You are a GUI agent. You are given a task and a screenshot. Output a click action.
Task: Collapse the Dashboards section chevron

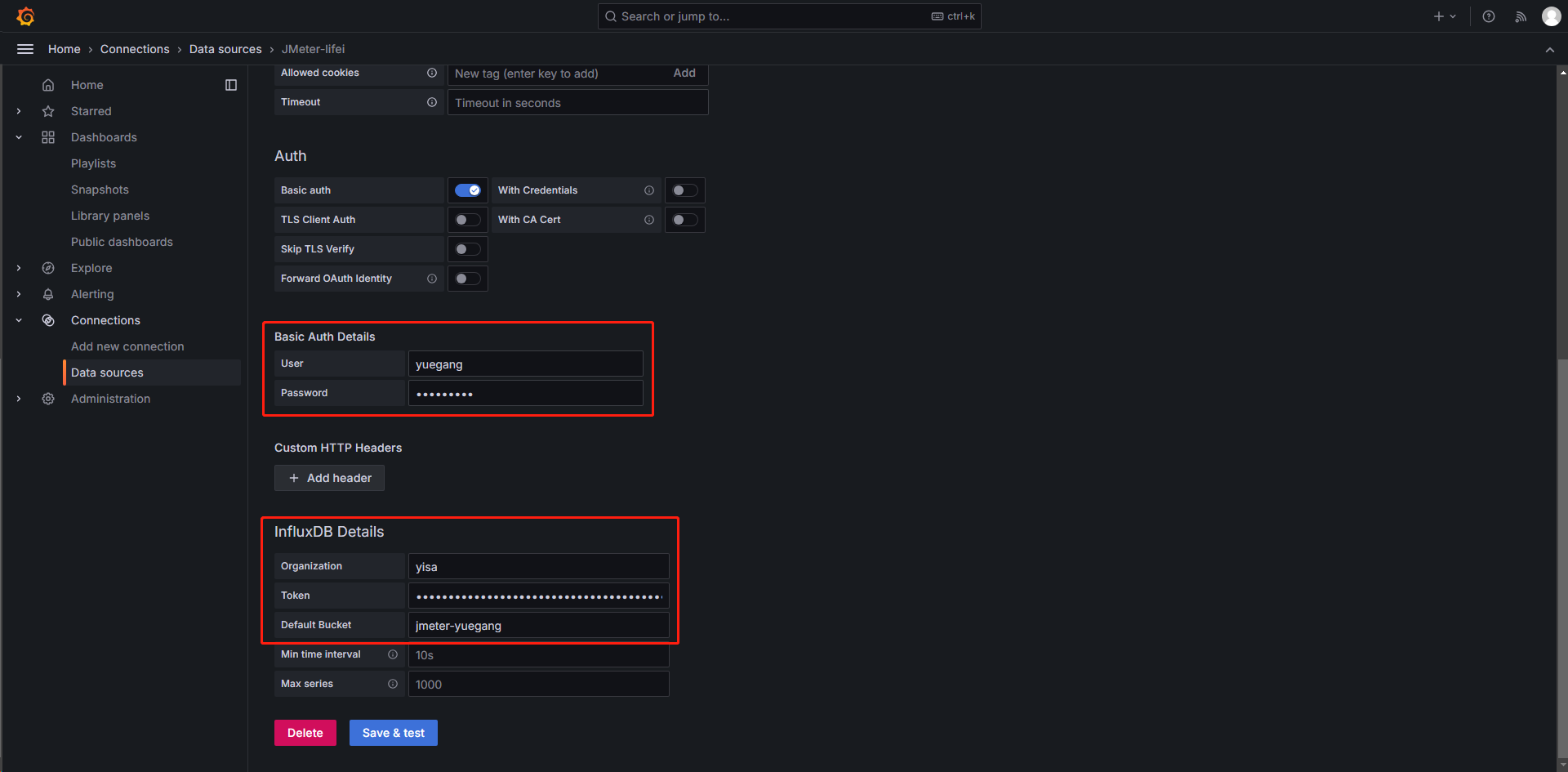pos(19,137)
